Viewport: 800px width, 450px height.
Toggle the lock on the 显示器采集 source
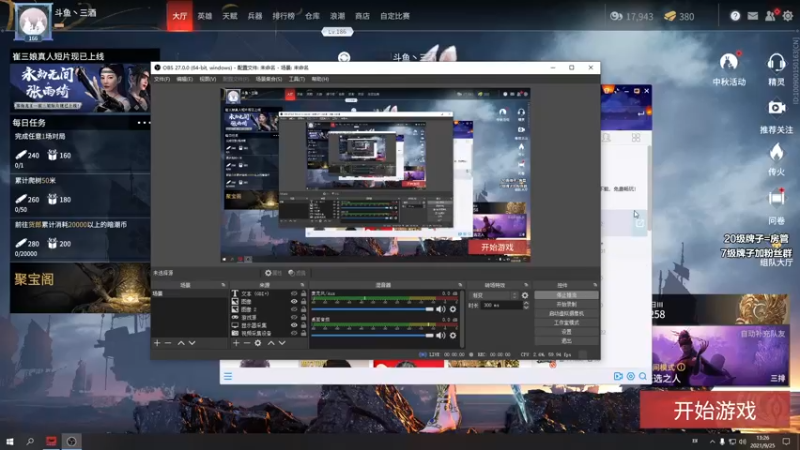pyautogui.click(x=304, y=325)
